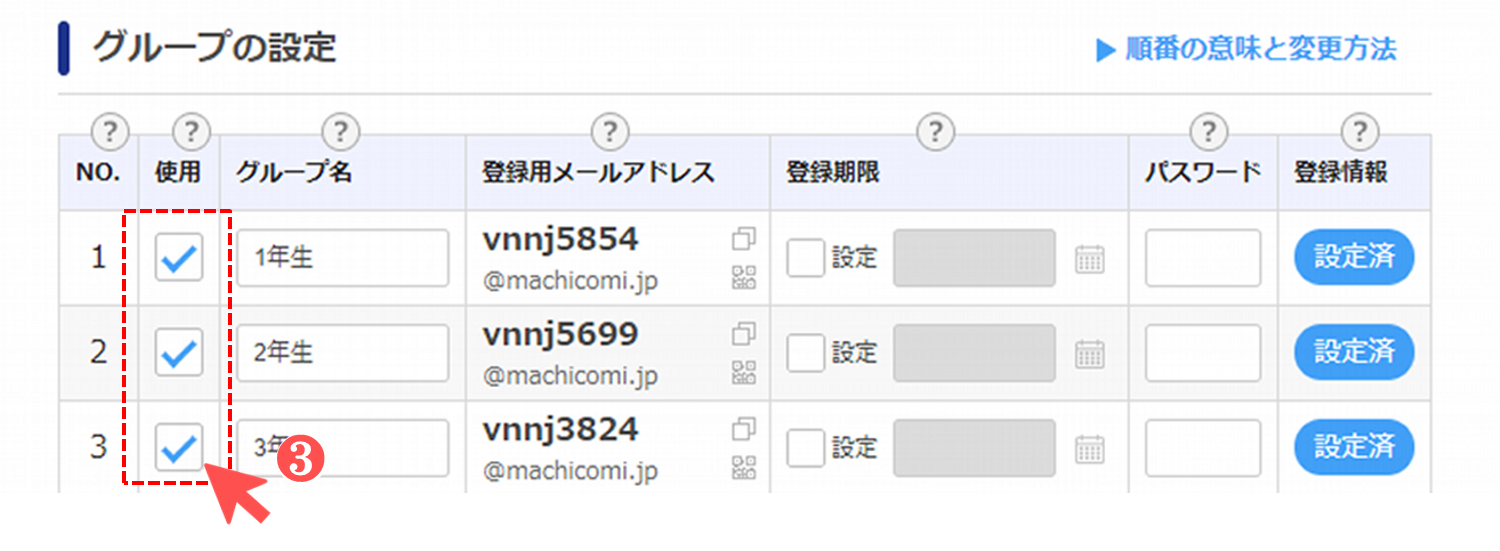Focus password field for group 1
This screenshot has width=1500, height=551.
tap(1203, 258)
